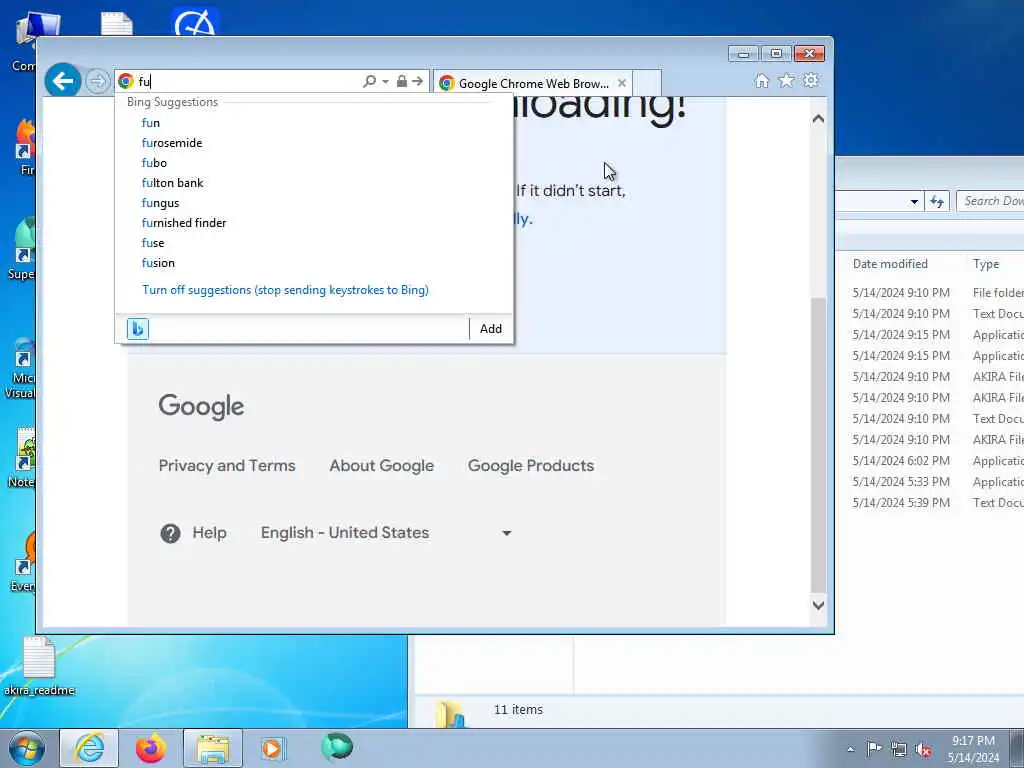Select the 'fulton bank' suggestion

[172, 183]
